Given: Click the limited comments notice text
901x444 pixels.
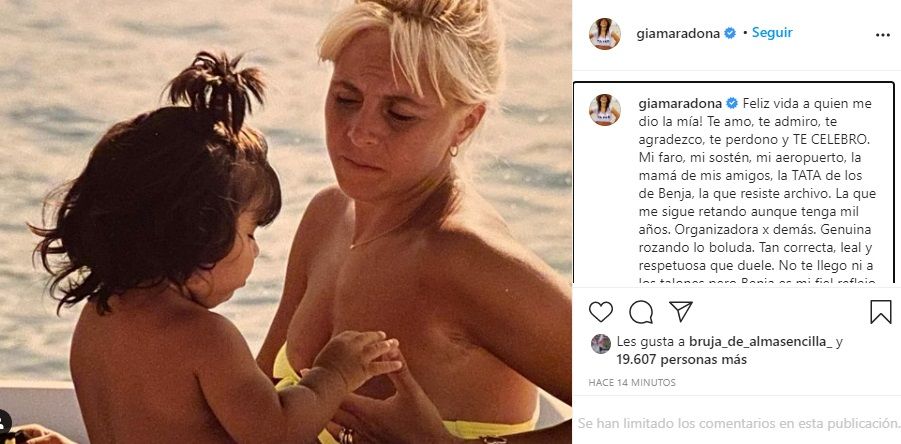Looking at the screenshot, I should coord(738,423).
